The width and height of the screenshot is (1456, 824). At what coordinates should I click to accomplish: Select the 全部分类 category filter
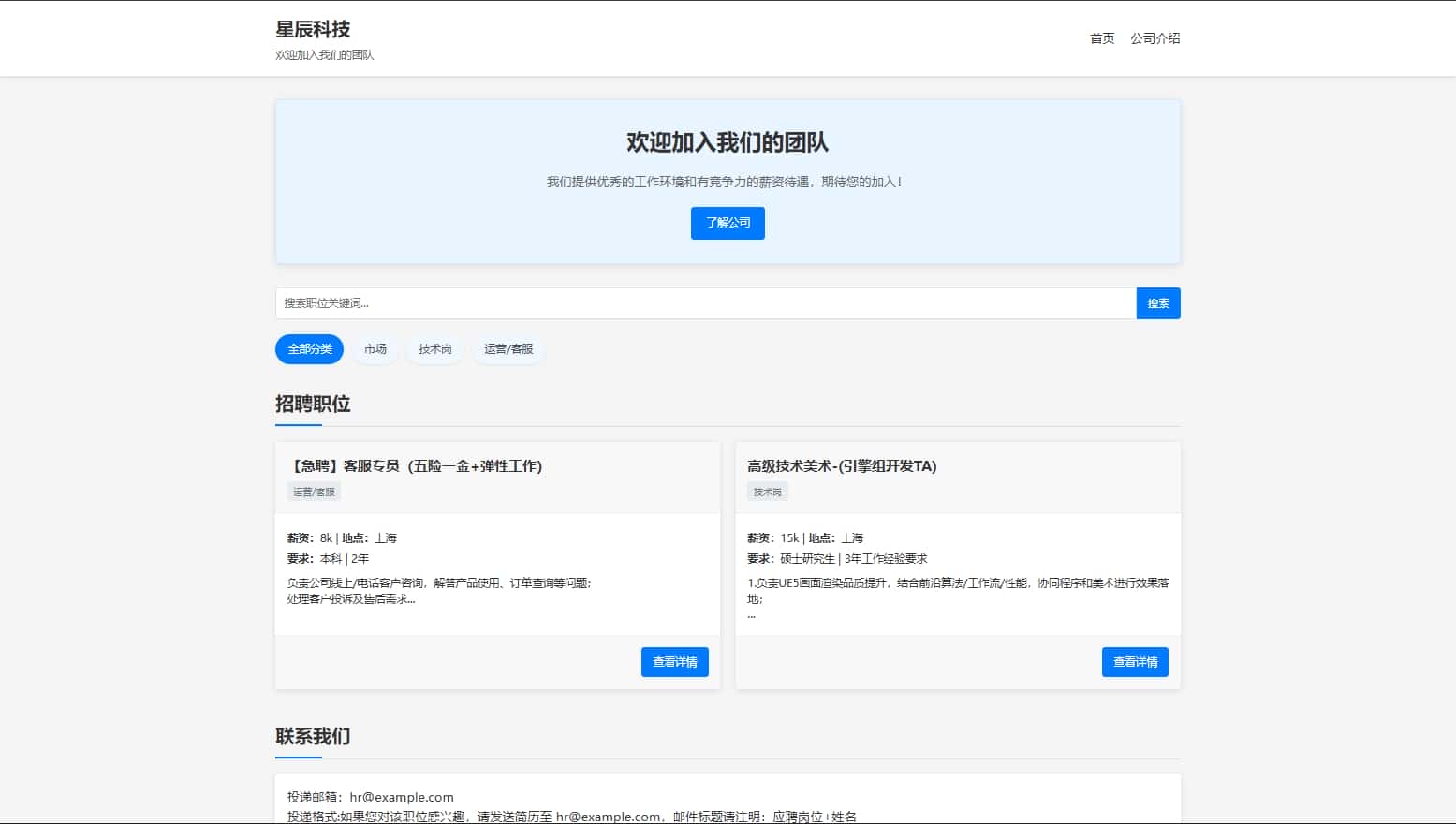point(309,349)
